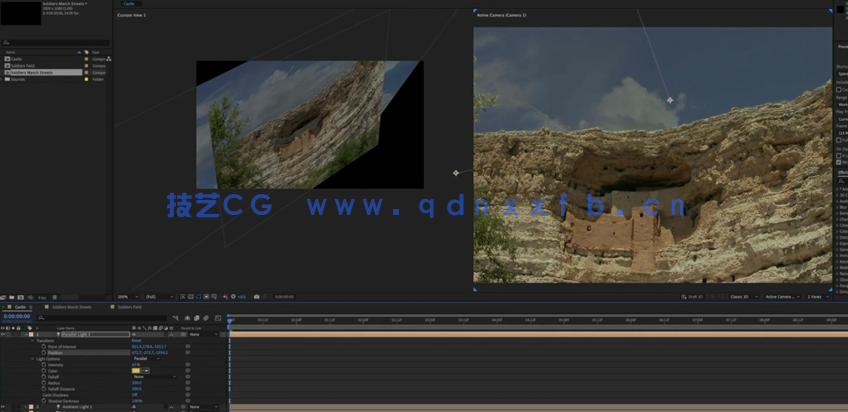Toggle stopwatch for Intensity property
The height and width of the screenshot is (412, 848).
coord(43,364)
